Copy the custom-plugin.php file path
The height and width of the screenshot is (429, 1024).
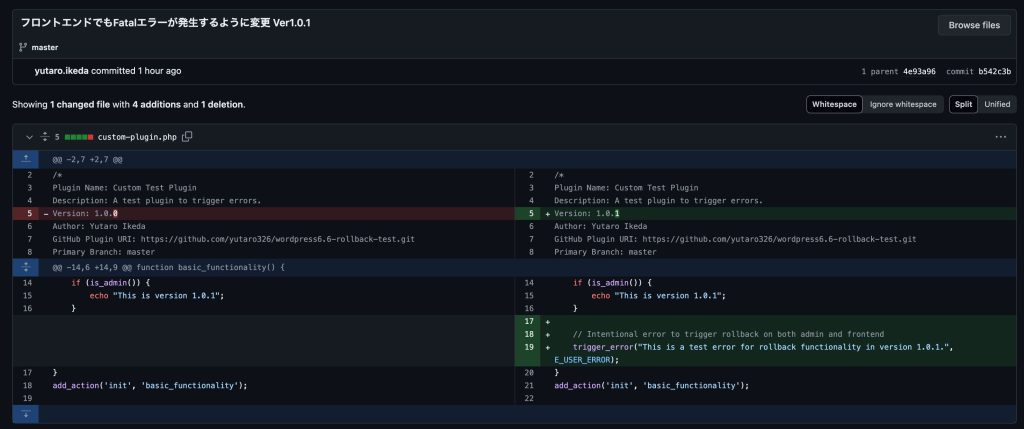pos(187,136)
